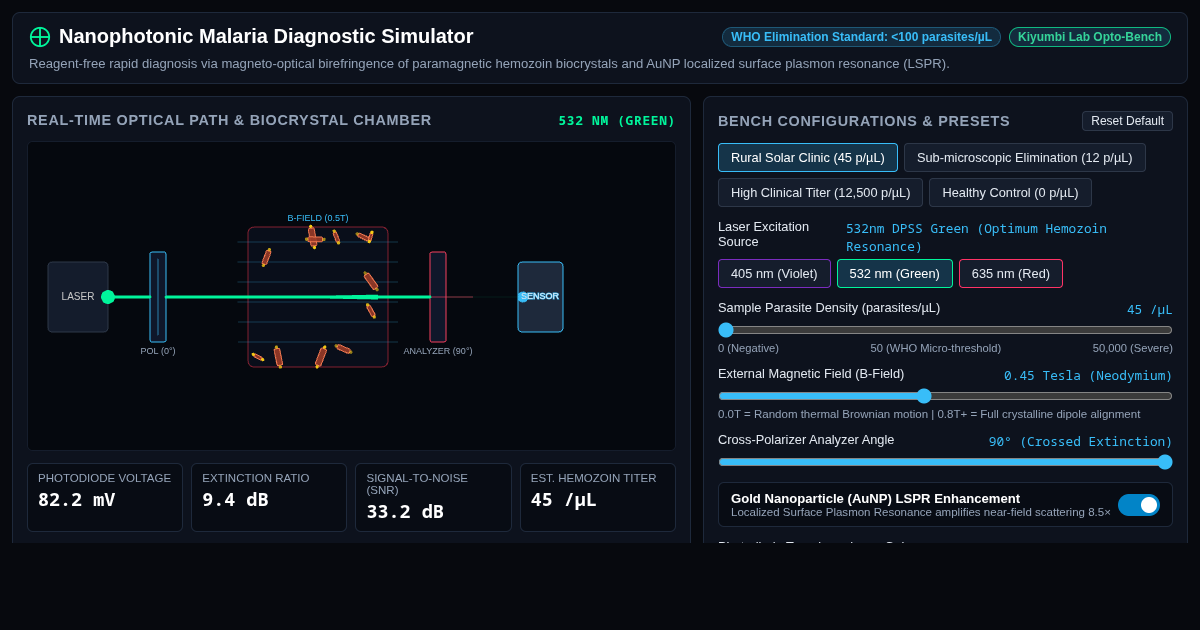Click the Photodiode Voltage 82.2 mV readout
The height and width of the screenshot is (630, 1200).
(x=105, y=497)
